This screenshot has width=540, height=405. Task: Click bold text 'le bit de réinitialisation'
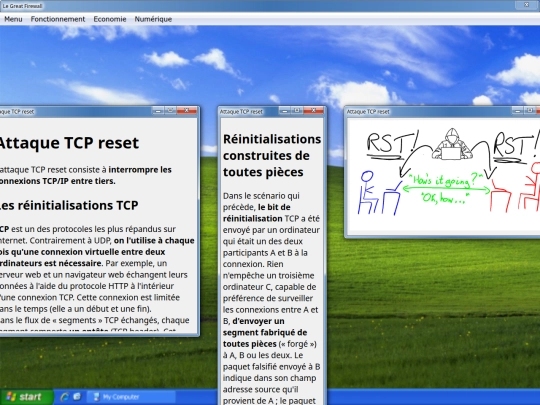(257, 213)
